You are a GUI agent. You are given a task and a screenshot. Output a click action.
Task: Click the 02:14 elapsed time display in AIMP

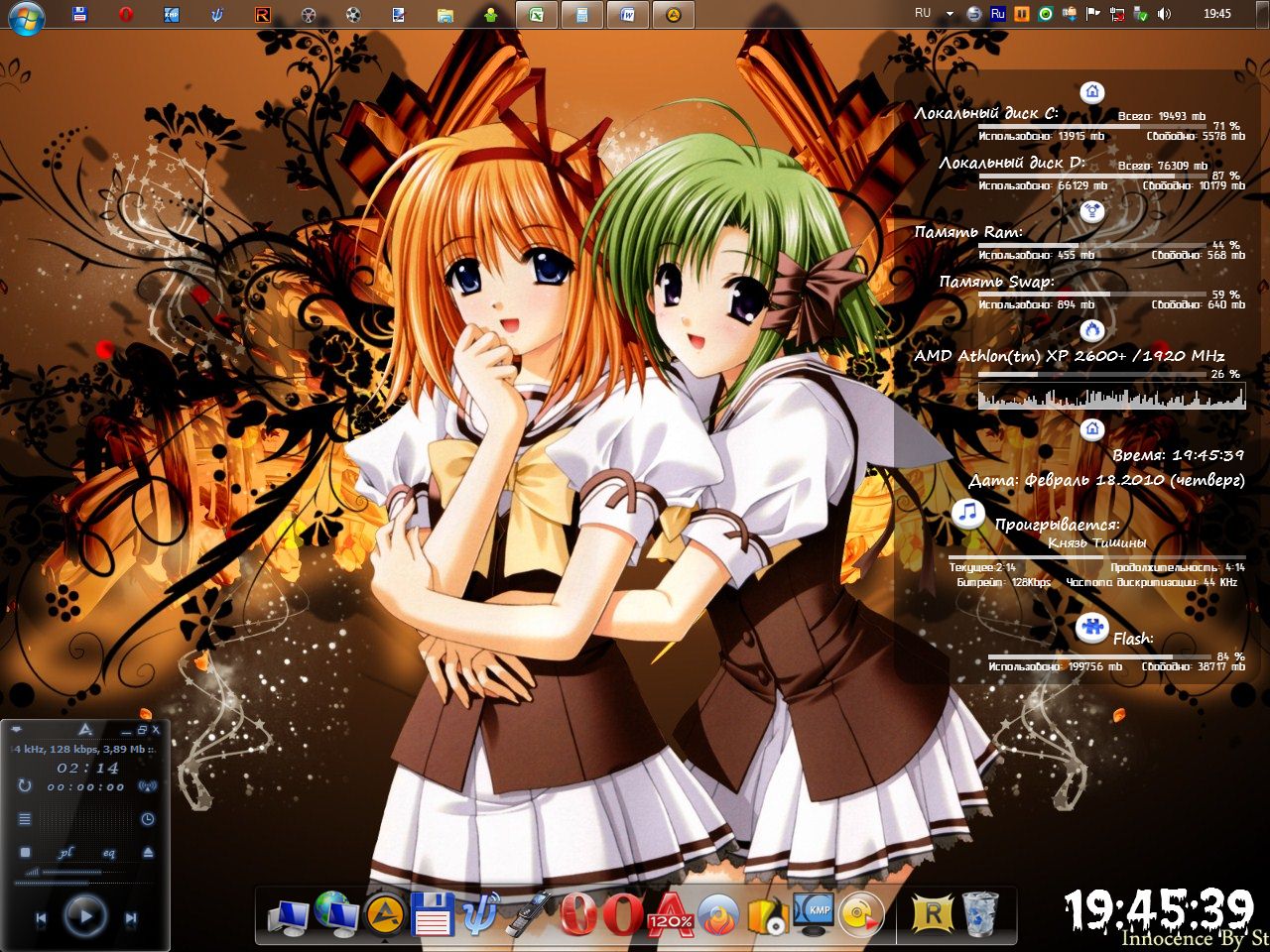87,768
